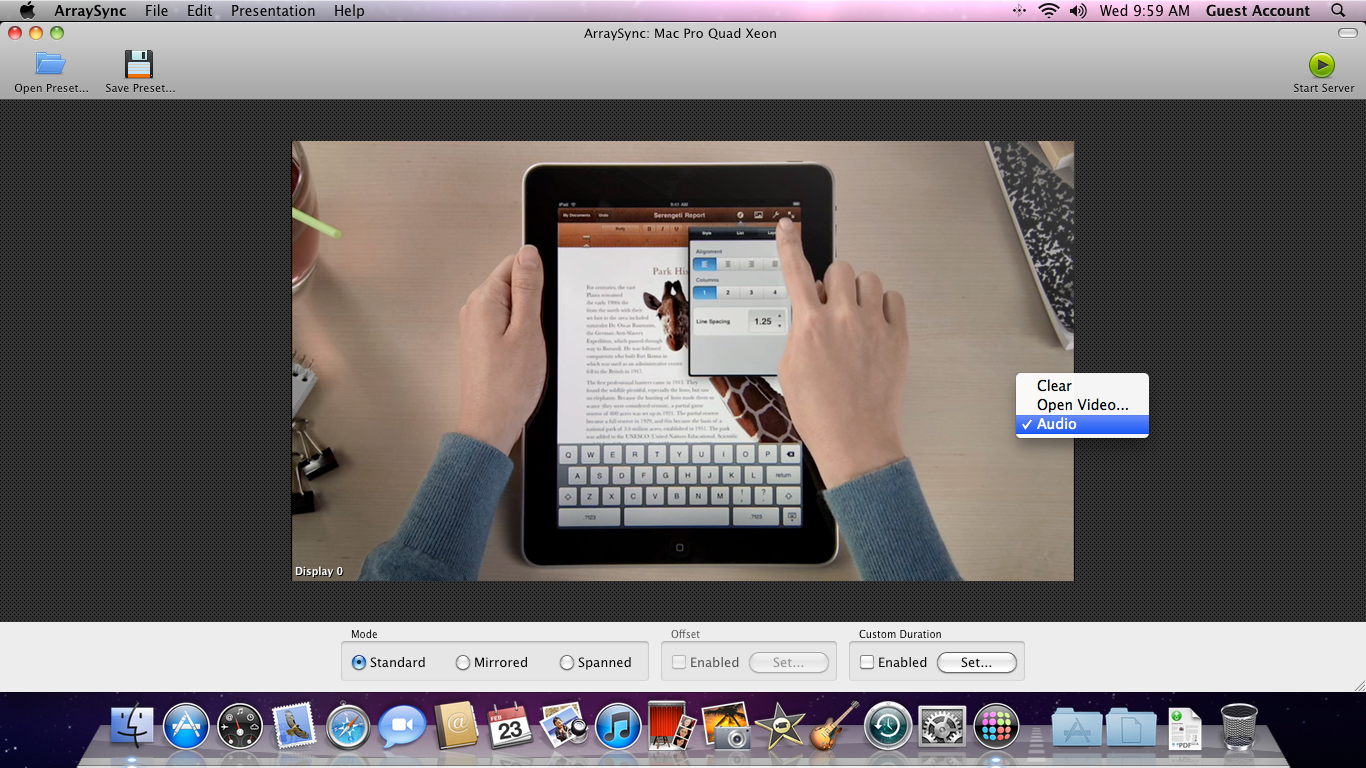Toggle the toolbar pill button in title bar
The height and width of the screenshot is (768, 1366).
pyautogui.click(x=1347, y=33)
